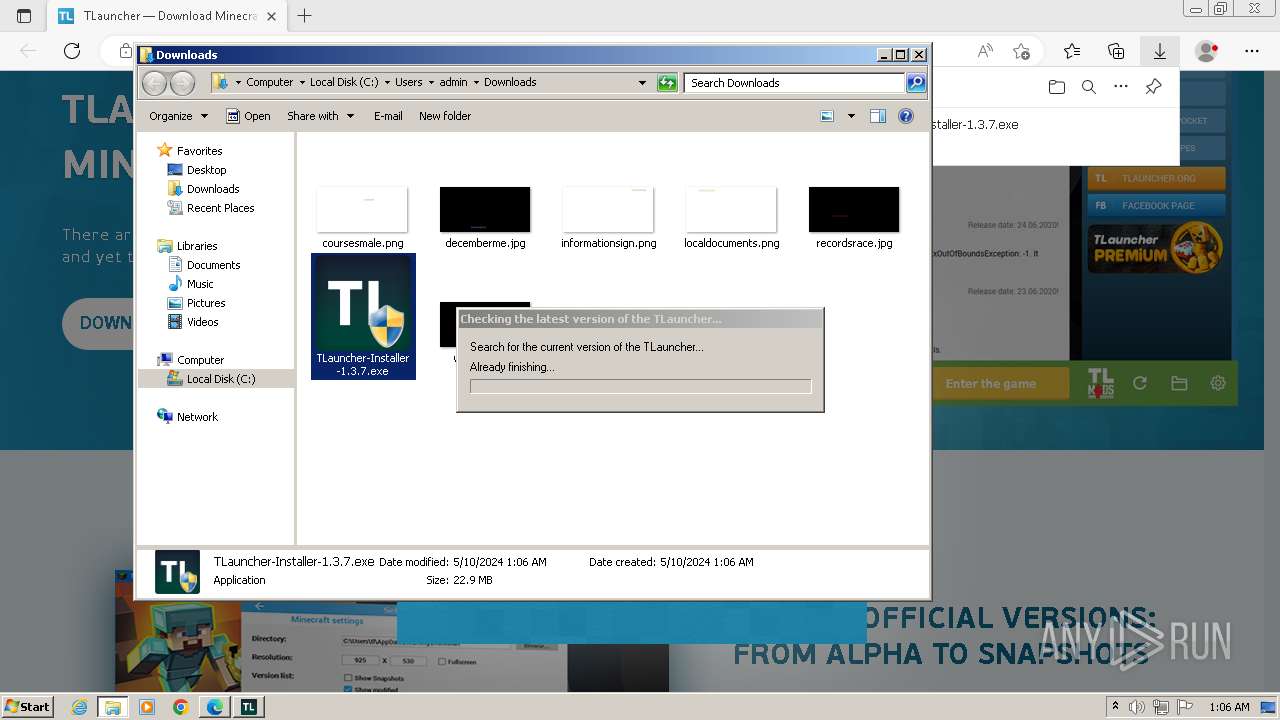Select informationsign.png thumbnail
1280x720 pixels.
pos(608,209)
